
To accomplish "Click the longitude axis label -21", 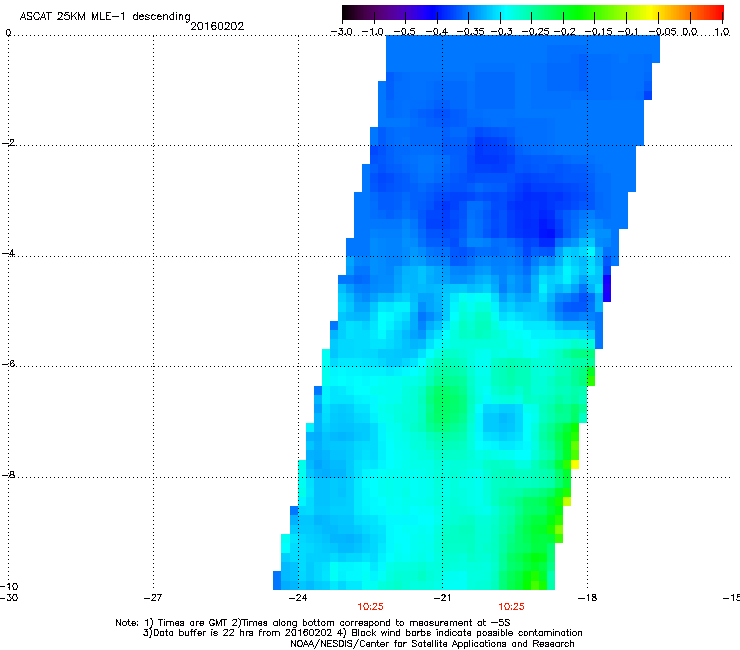I will click(x=442, y=597).
